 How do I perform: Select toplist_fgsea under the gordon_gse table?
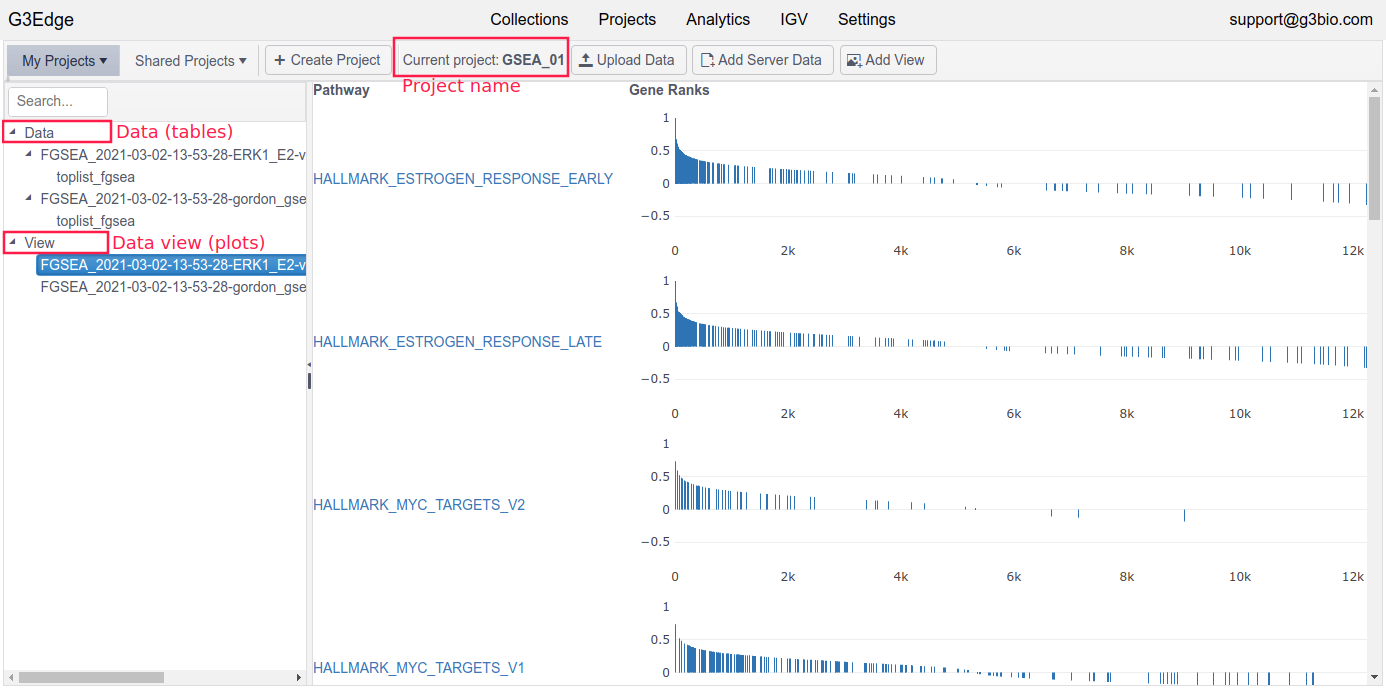click(x=96, y=221)
